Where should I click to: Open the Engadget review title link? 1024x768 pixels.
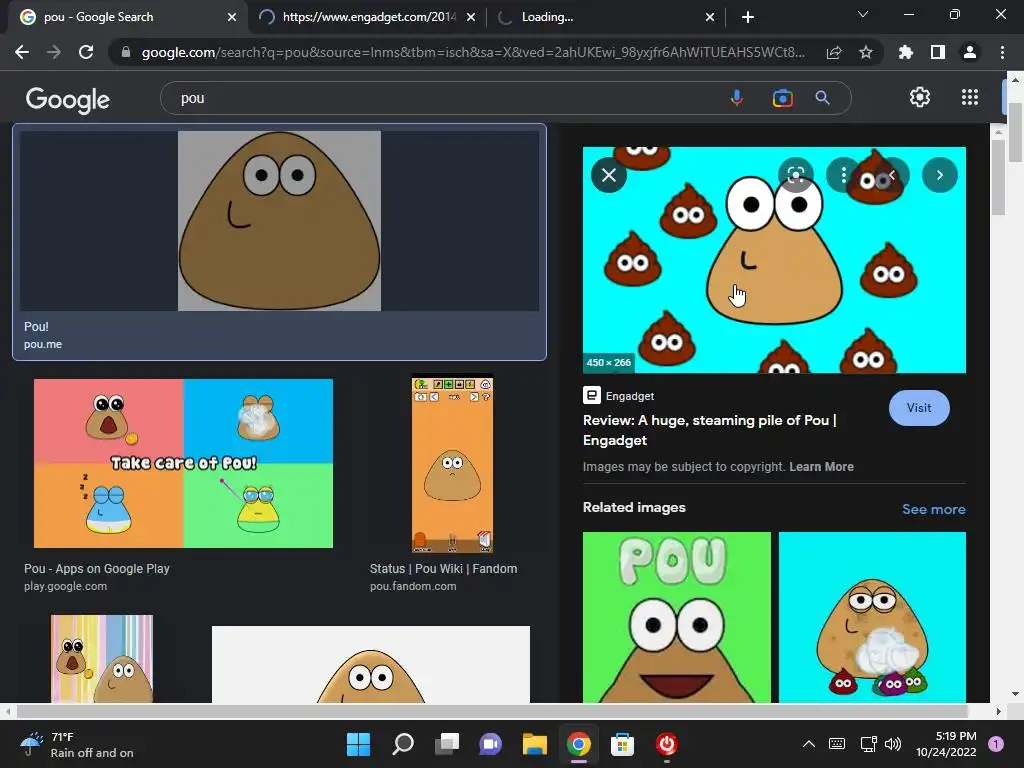(x=709, y=430)
